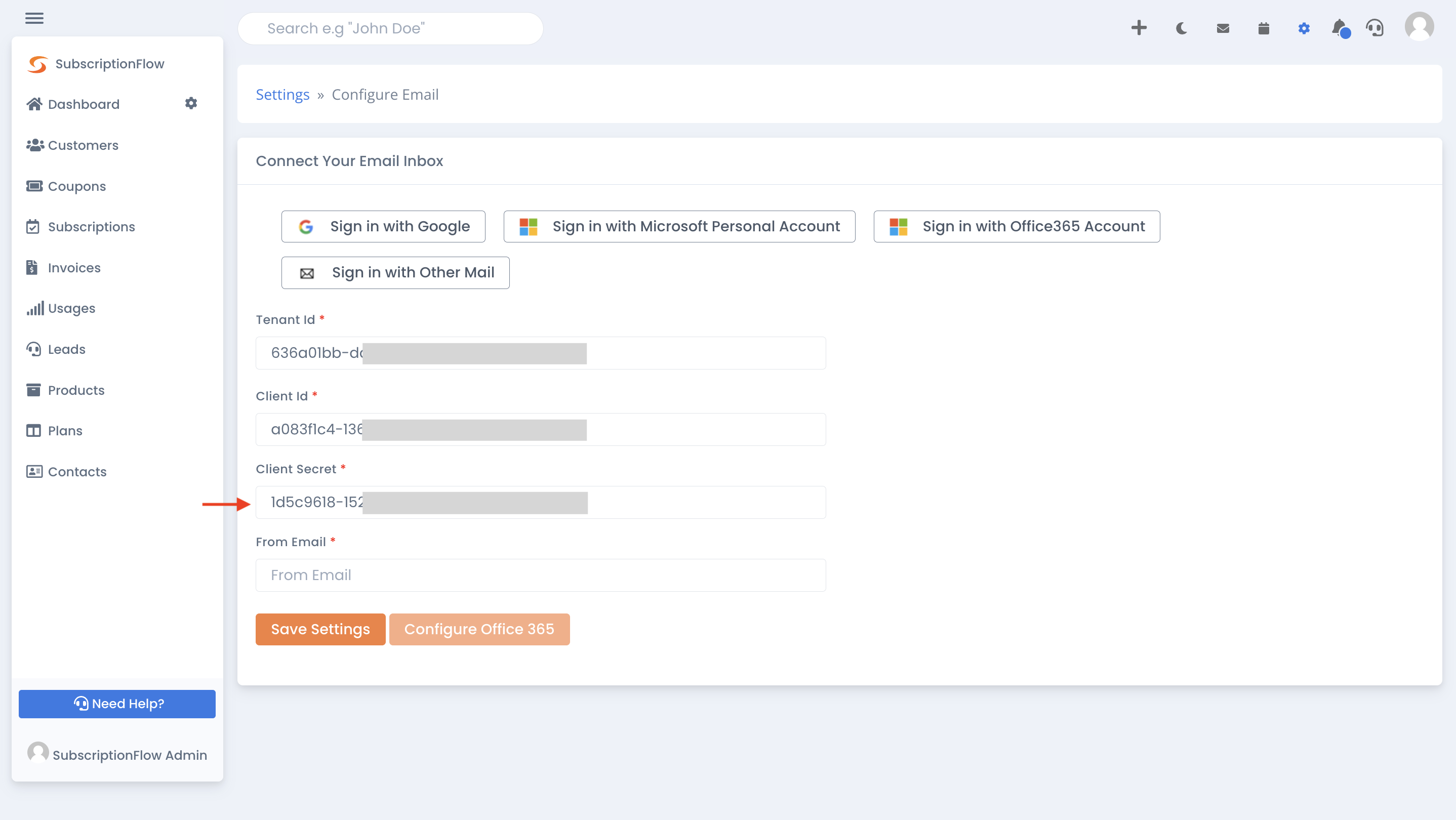Click the From Email input
1456x820 pixels.
point(541,576)
